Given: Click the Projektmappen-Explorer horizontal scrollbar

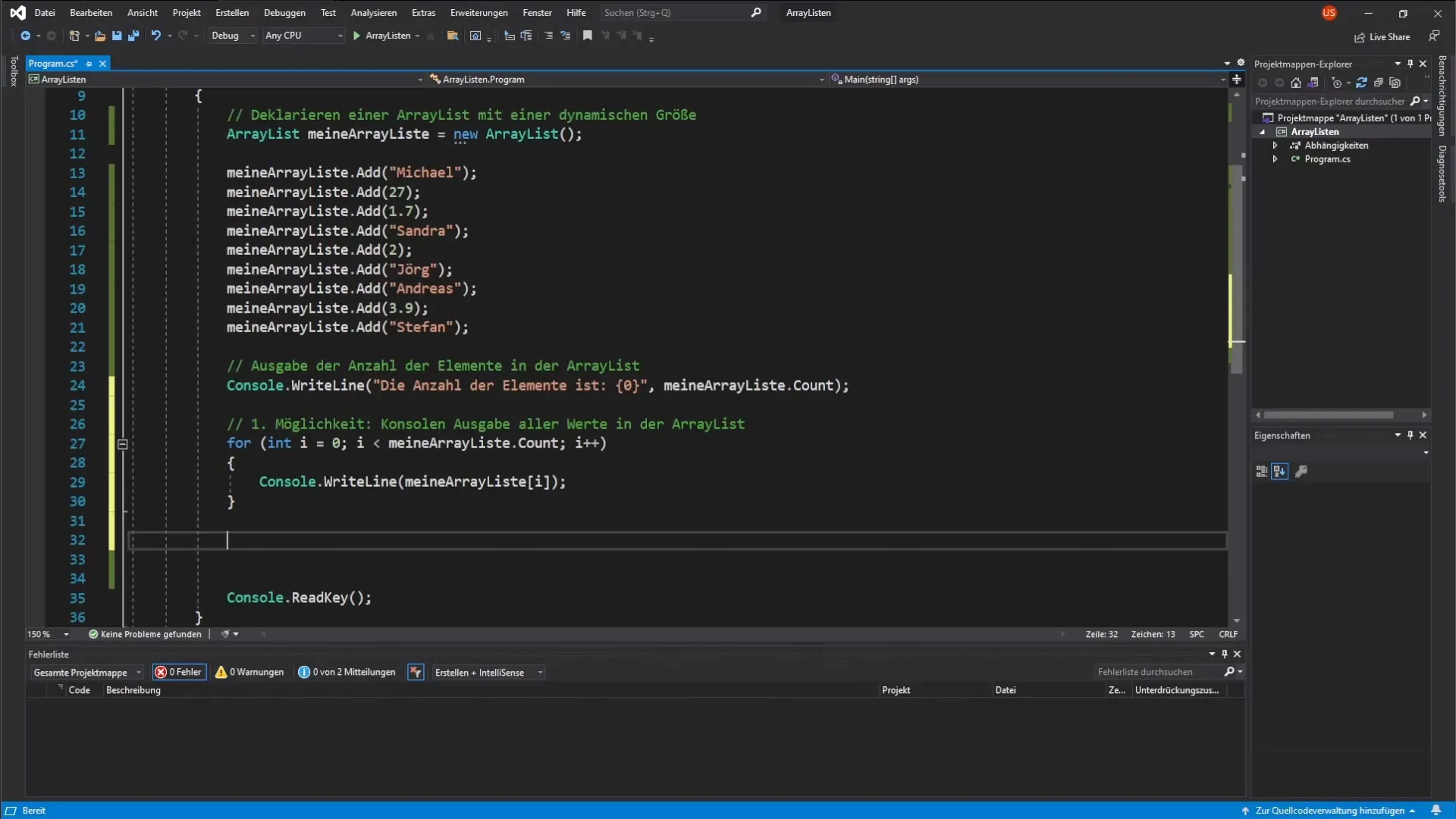Looking at the screenshot, I should pos(1328,415).
